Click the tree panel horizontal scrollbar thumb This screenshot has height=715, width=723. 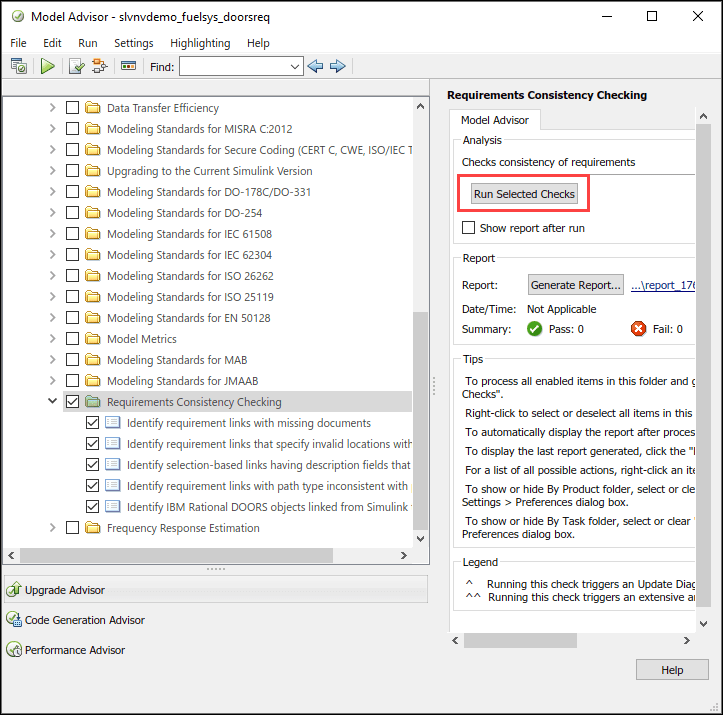click(x=176, y=555)
